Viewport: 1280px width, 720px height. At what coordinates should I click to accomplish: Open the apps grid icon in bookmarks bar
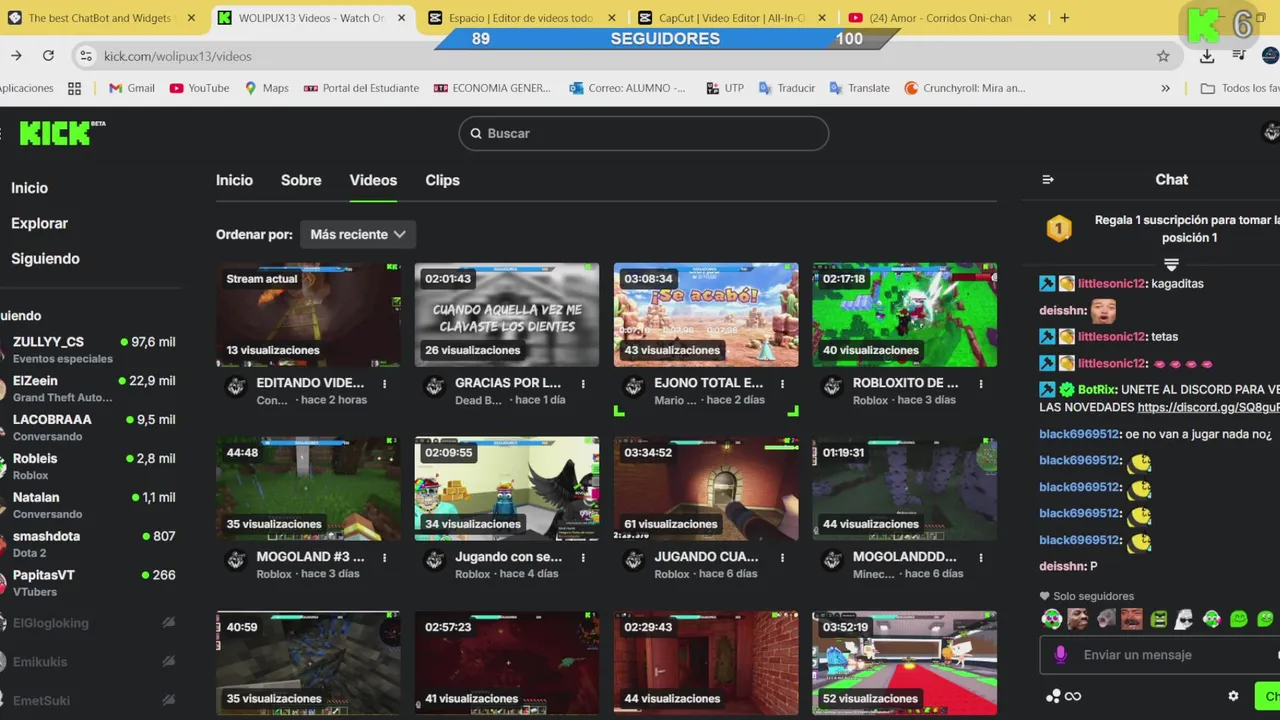coord(74,88)
